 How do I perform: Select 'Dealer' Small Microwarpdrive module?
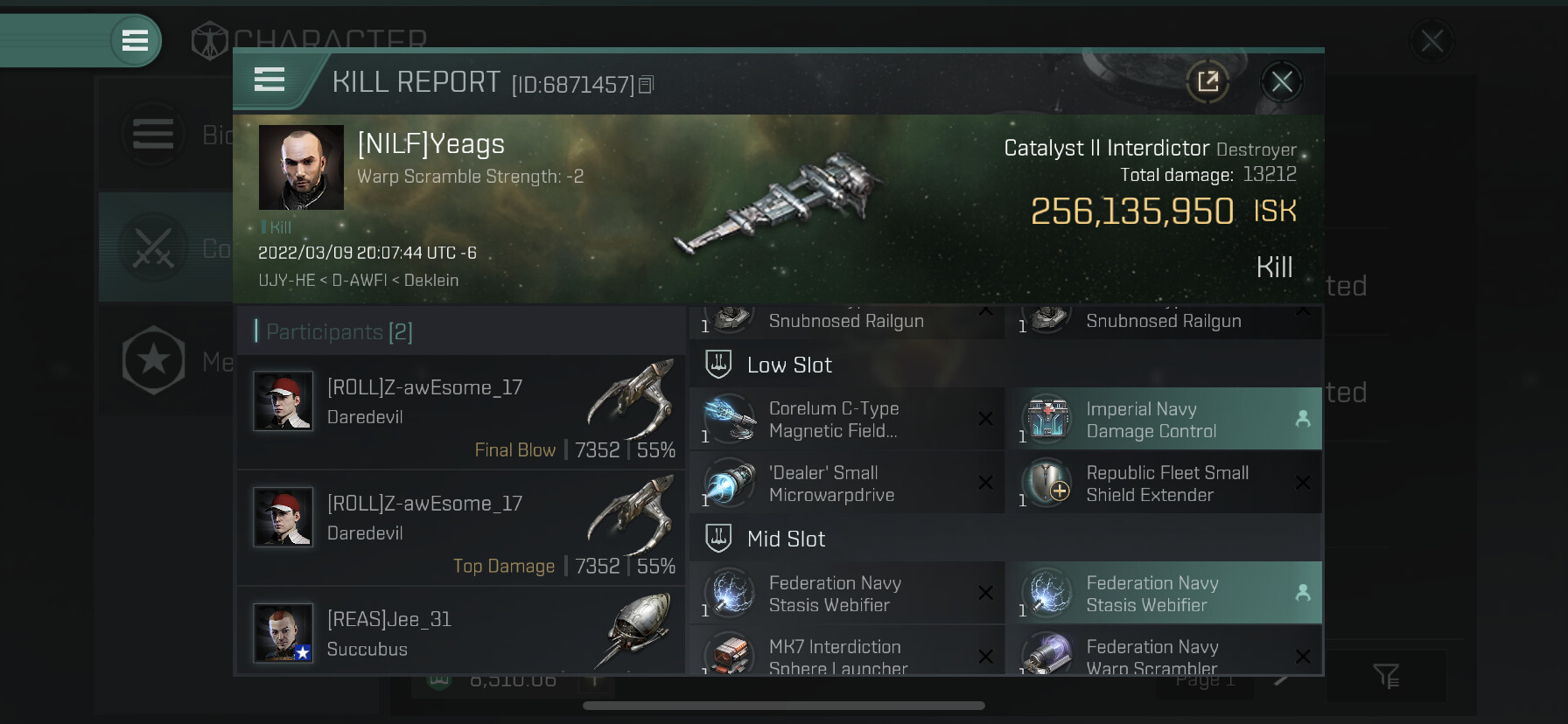point(847,483)
